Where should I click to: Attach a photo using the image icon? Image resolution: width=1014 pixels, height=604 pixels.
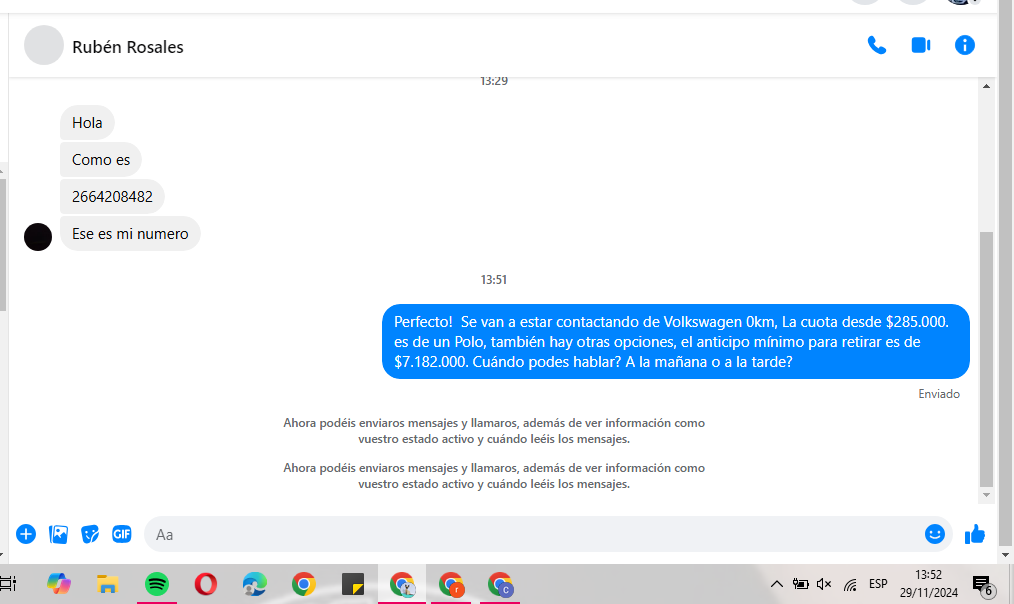[x=59, y=534]
